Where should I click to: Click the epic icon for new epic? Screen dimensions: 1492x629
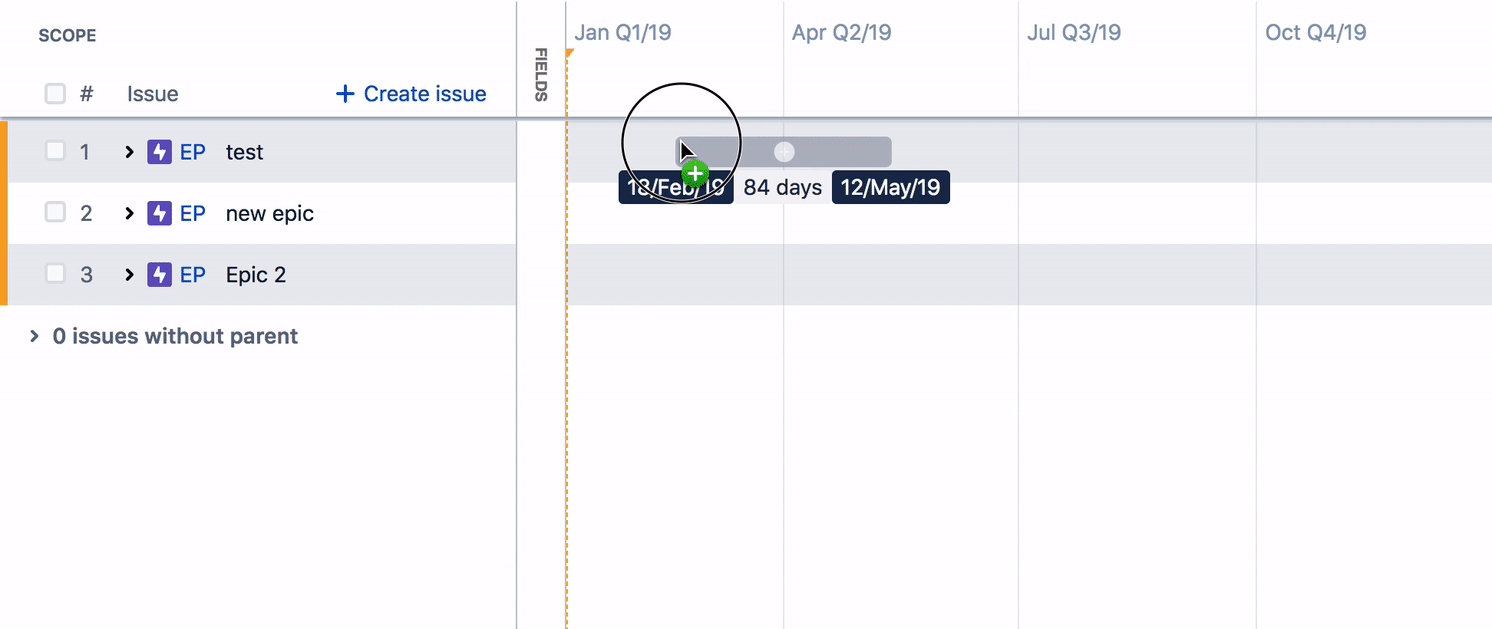tap(159, 213)
